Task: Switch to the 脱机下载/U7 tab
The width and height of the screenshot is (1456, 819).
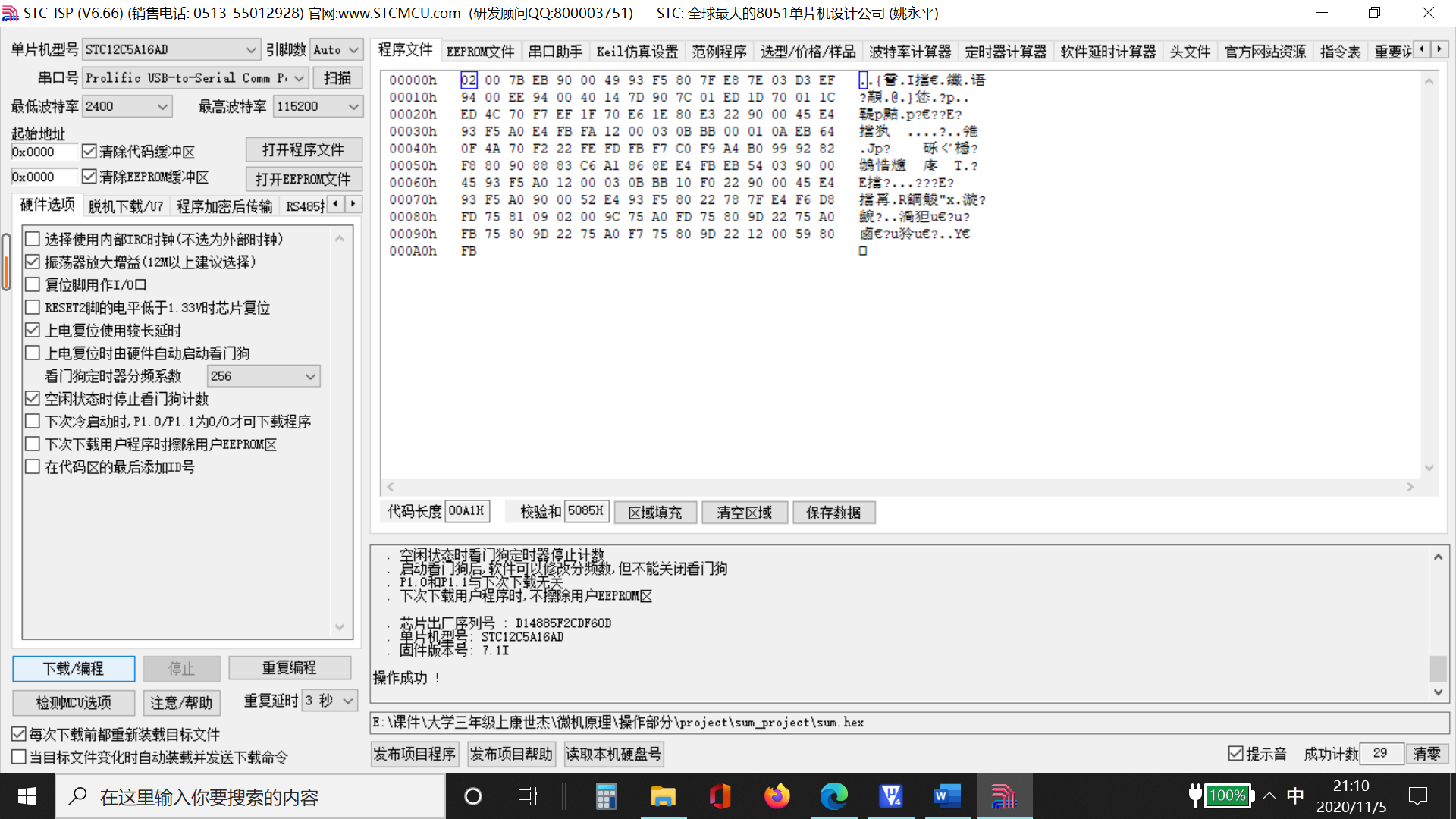Action: click(x=126, y=206)
